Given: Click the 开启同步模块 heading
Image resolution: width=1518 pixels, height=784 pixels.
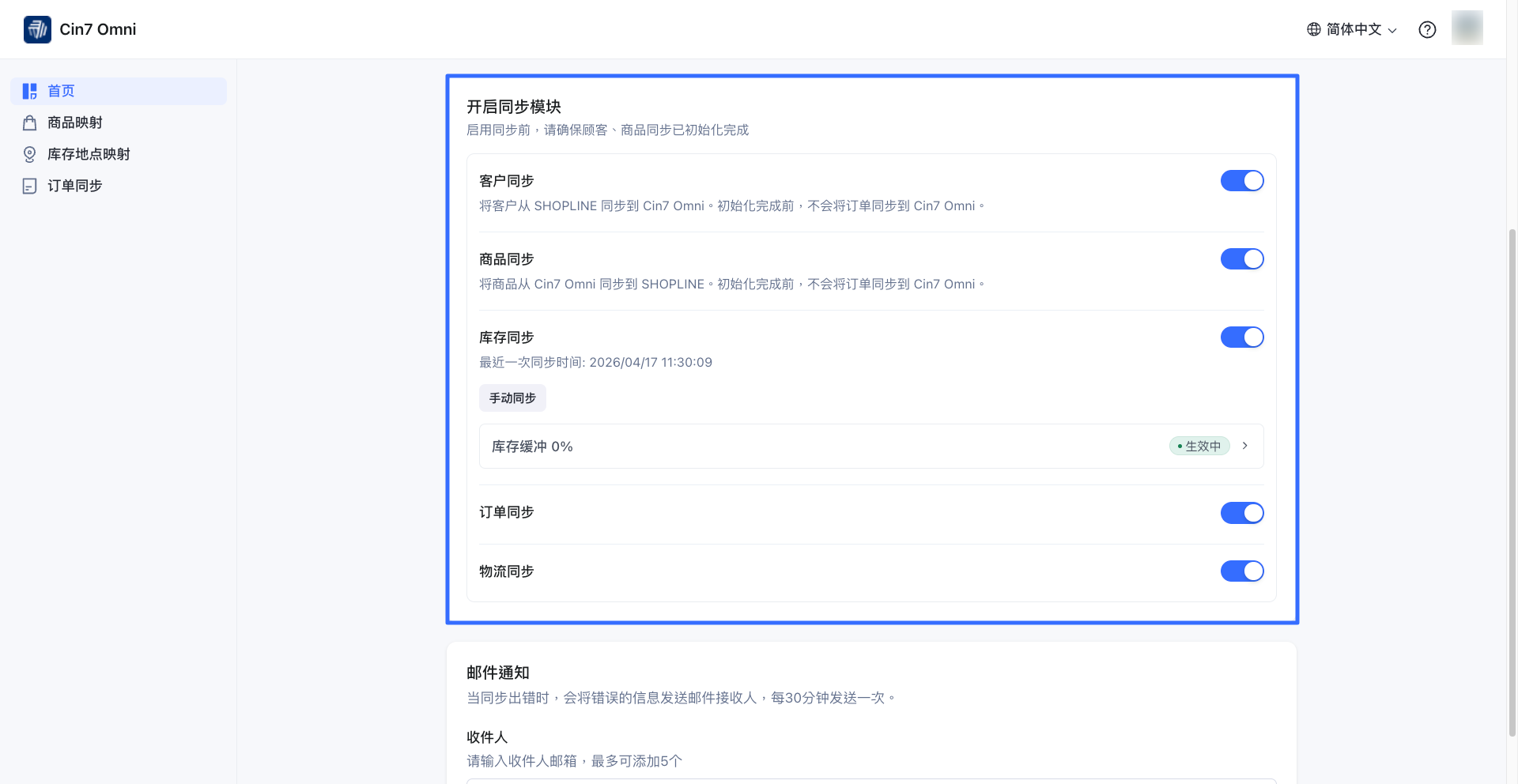Looking at the screenshot, I should pos(514,107).
